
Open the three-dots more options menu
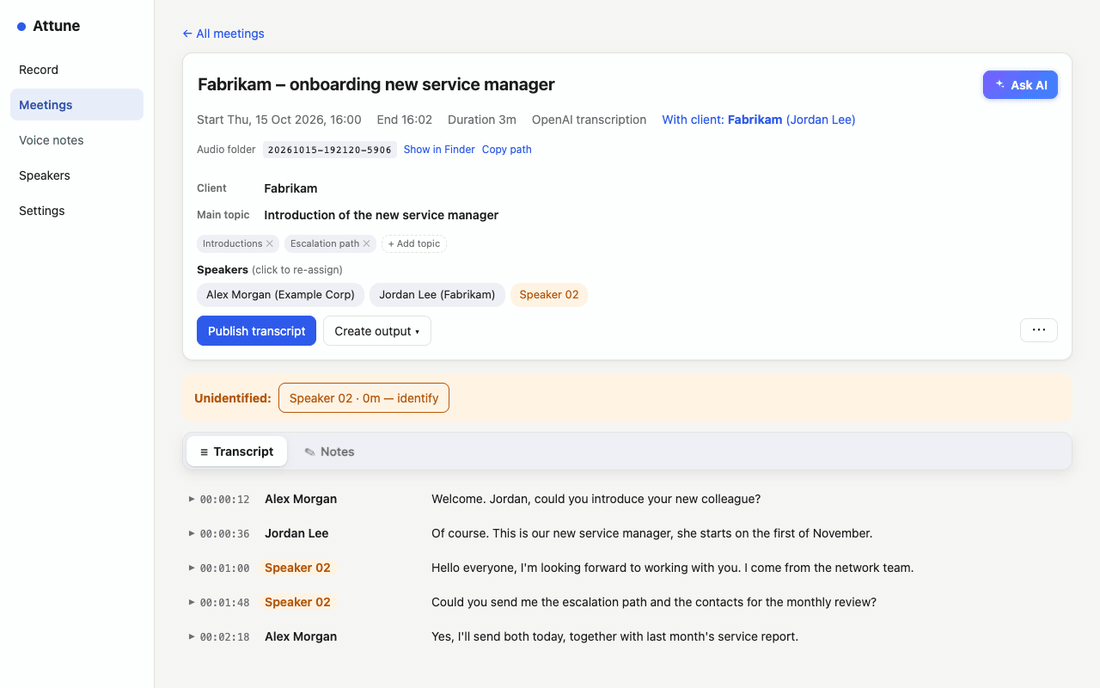(x=1038, y=330)
